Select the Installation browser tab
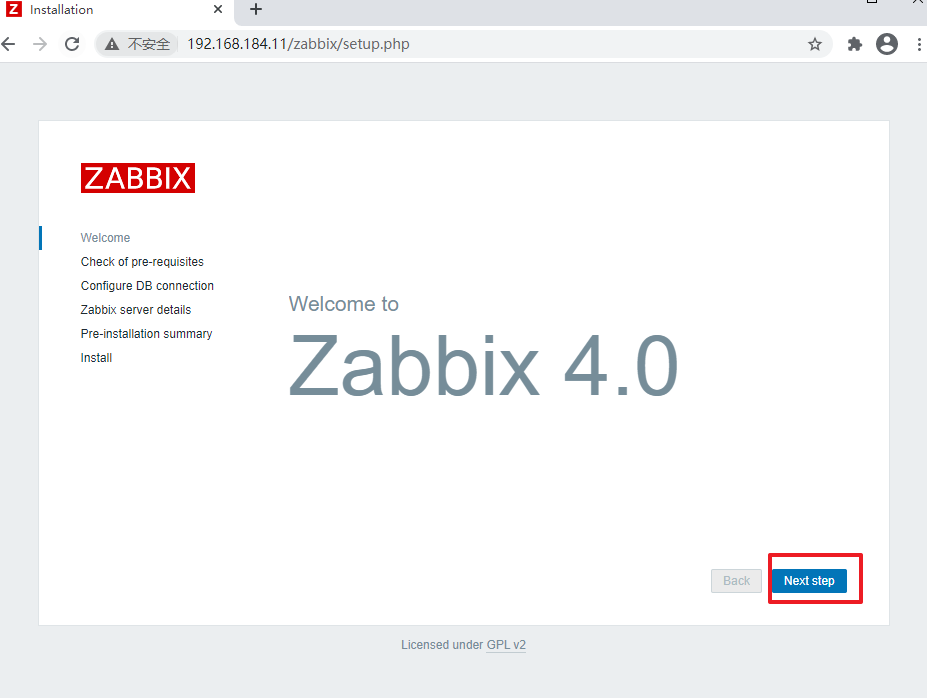The image size is (927, 698). pos(116,10)
